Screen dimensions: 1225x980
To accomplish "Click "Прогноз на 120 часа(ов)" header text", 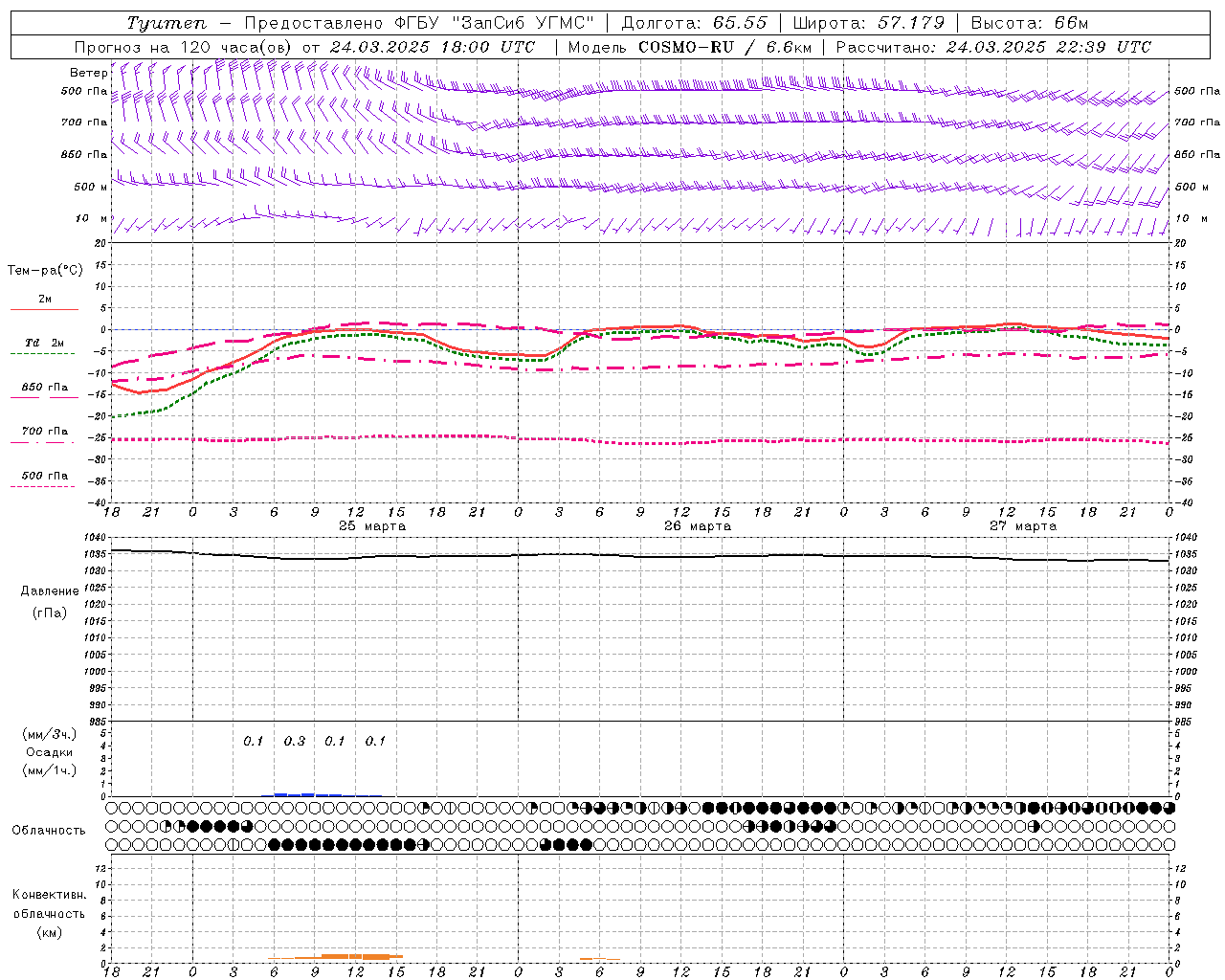I will [184, 47].
